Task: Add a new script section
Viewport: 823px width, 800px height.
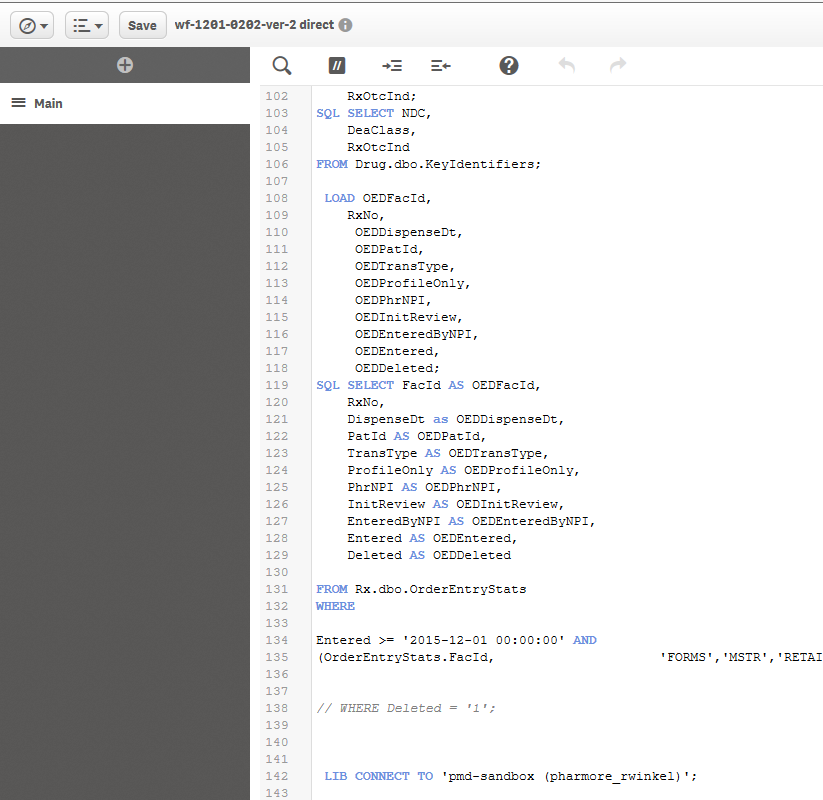Action: pyautogui.click(x=125, y=65)
